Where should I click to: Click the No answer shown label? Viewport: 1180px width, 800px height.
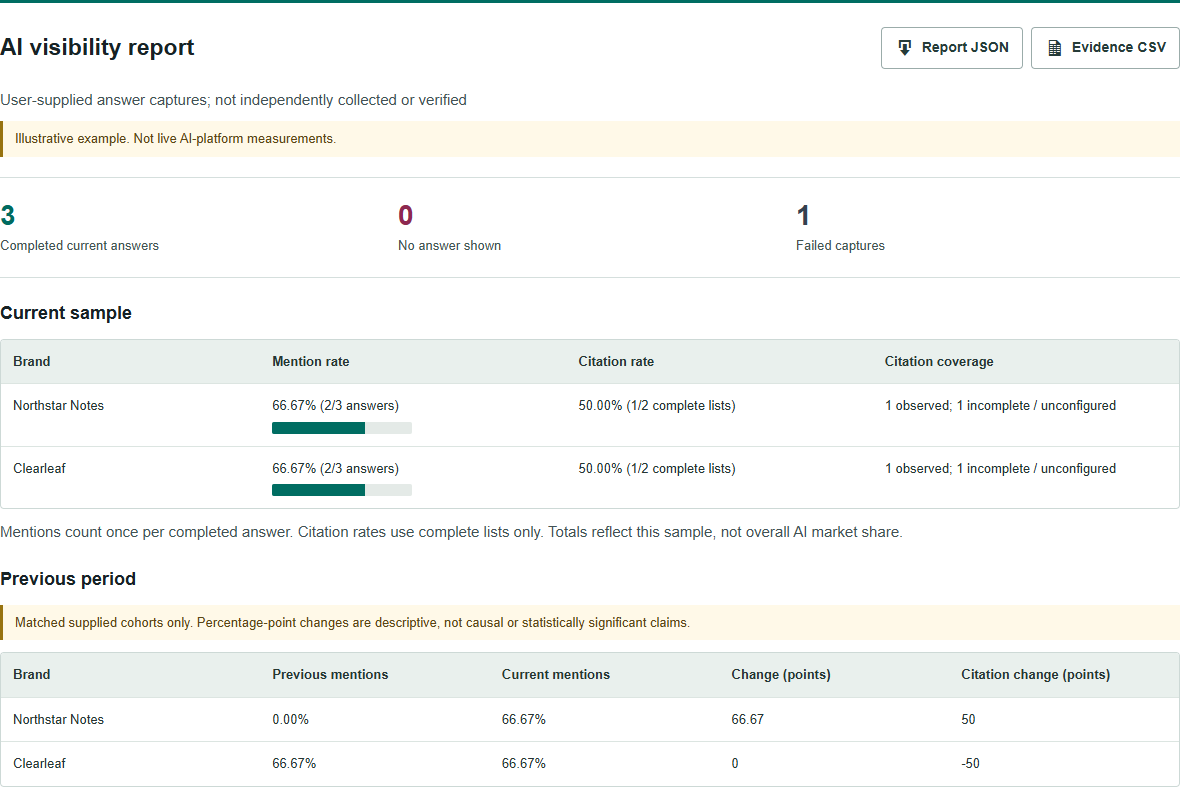(x=449, y=245)
